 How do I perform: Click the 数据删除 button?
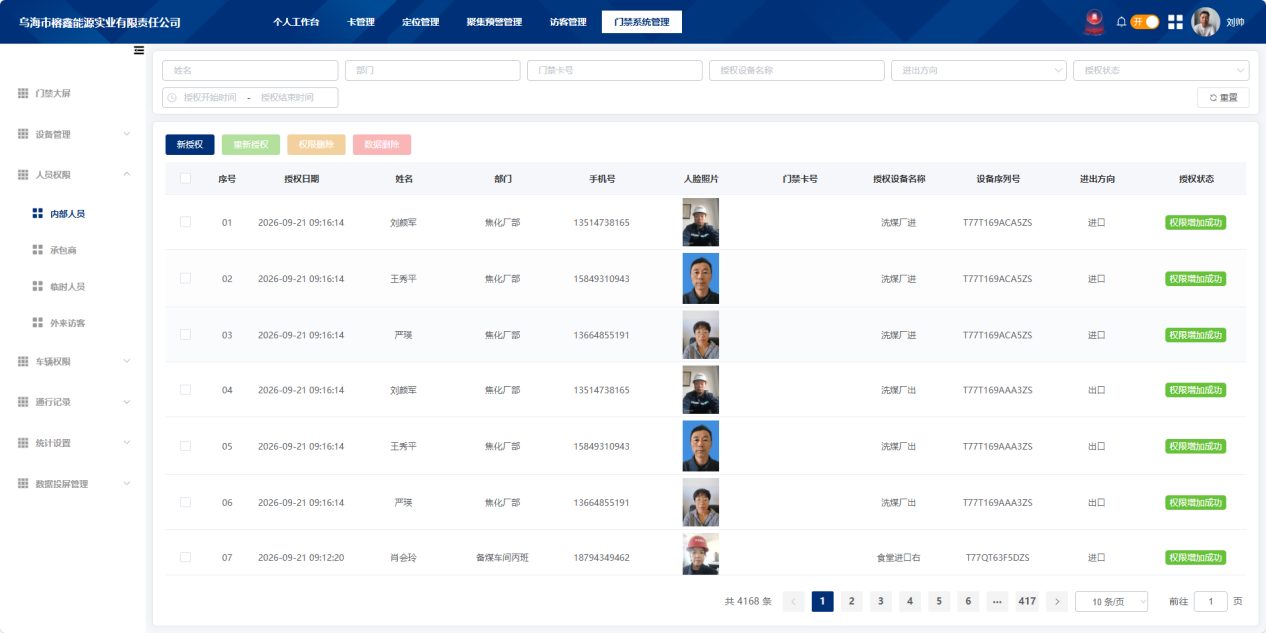coord(382,145)
